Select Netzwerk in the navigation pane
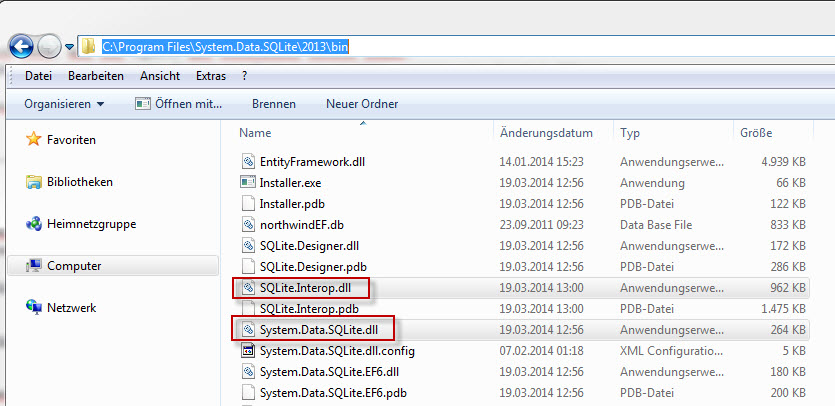 tap(72, 307)
